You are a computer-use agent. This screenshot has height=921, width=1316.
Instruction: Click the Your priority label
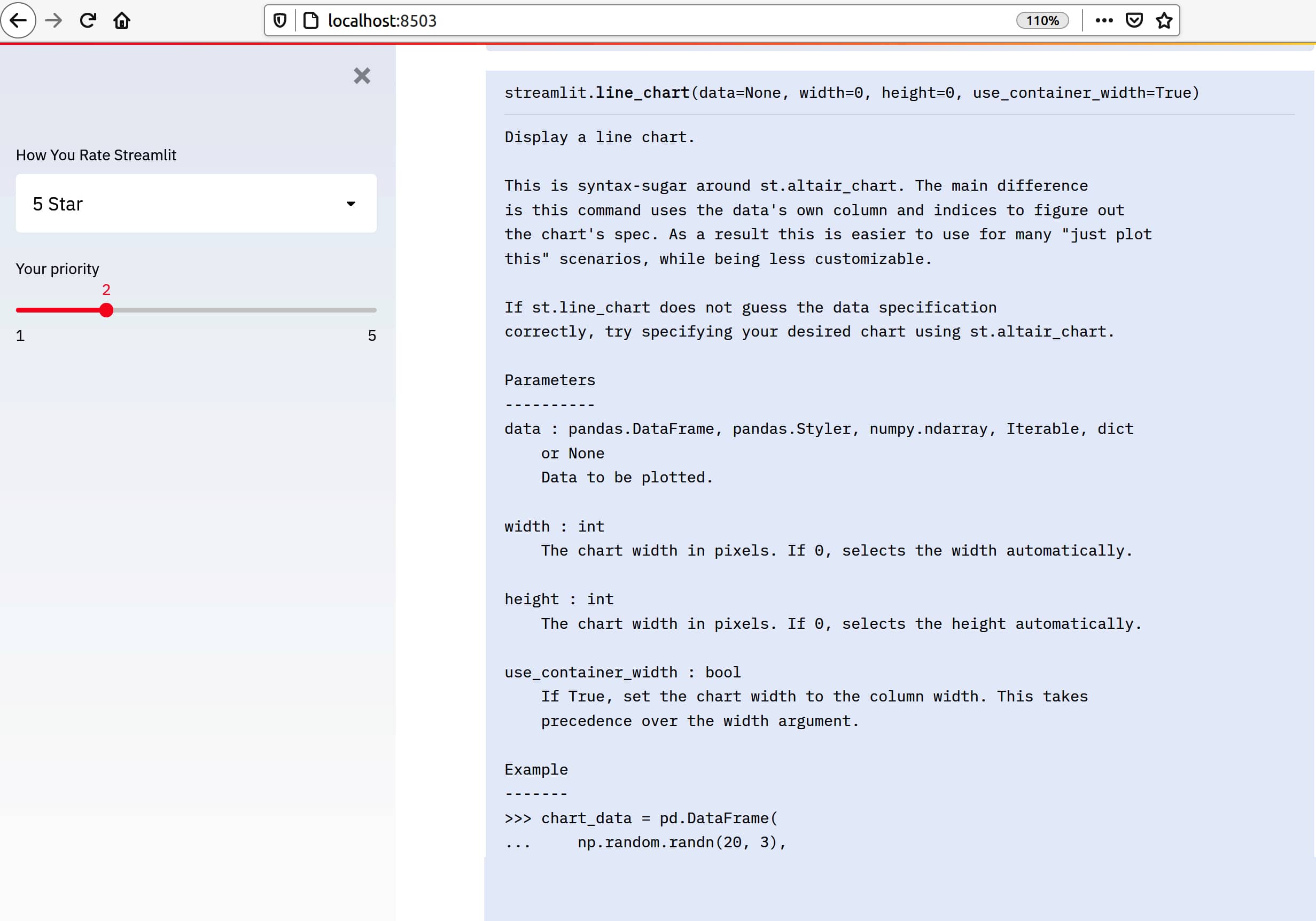(x=57, y=269)
